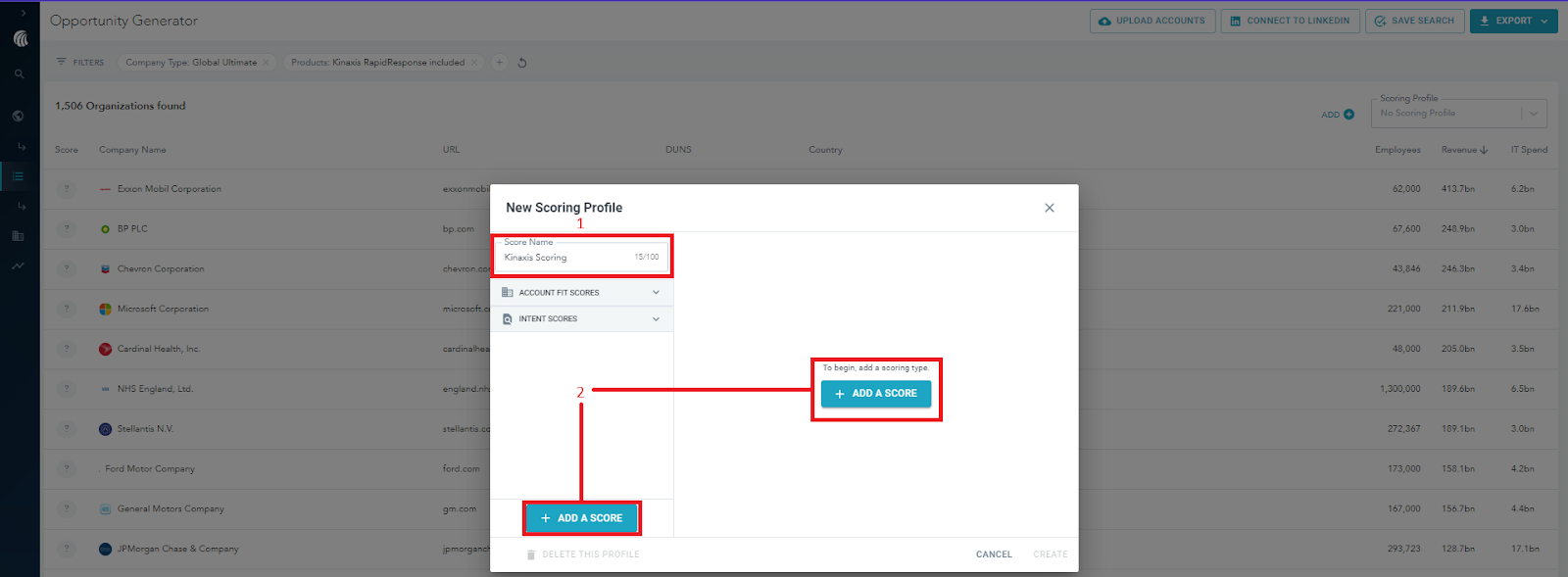The width and height of the screenshot is (1568, 577).
Task: Click Cancel in the dialog footer
Action: 994,554
